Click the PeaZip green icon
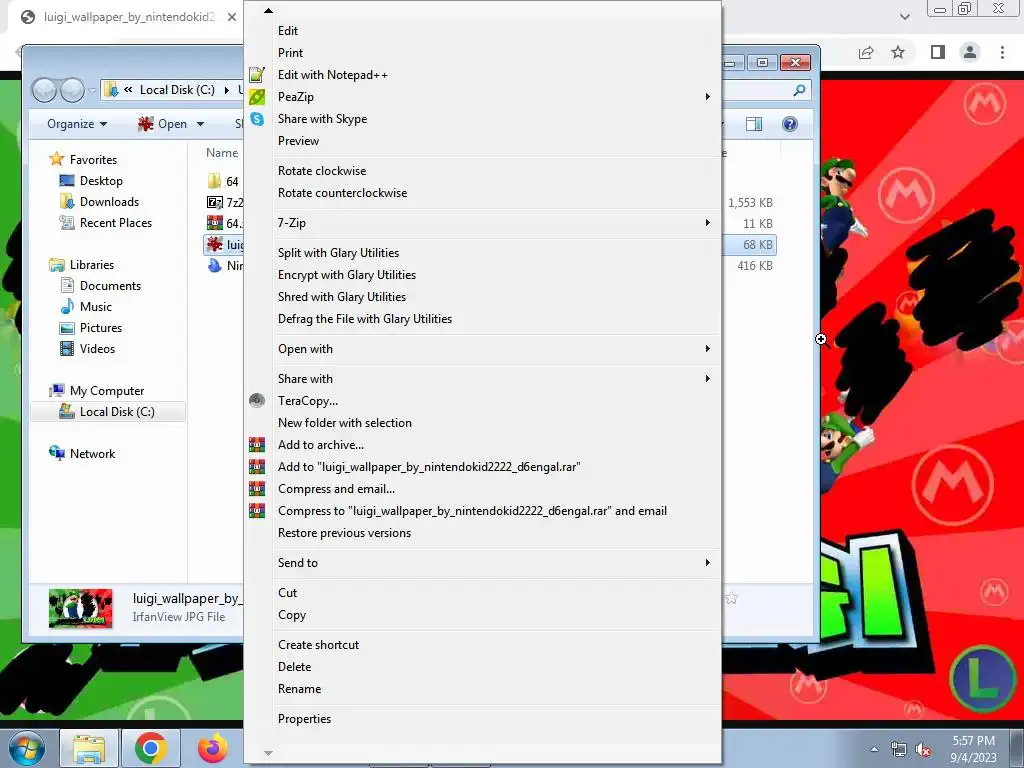The image size is (1024, 768). coord(257,97)
